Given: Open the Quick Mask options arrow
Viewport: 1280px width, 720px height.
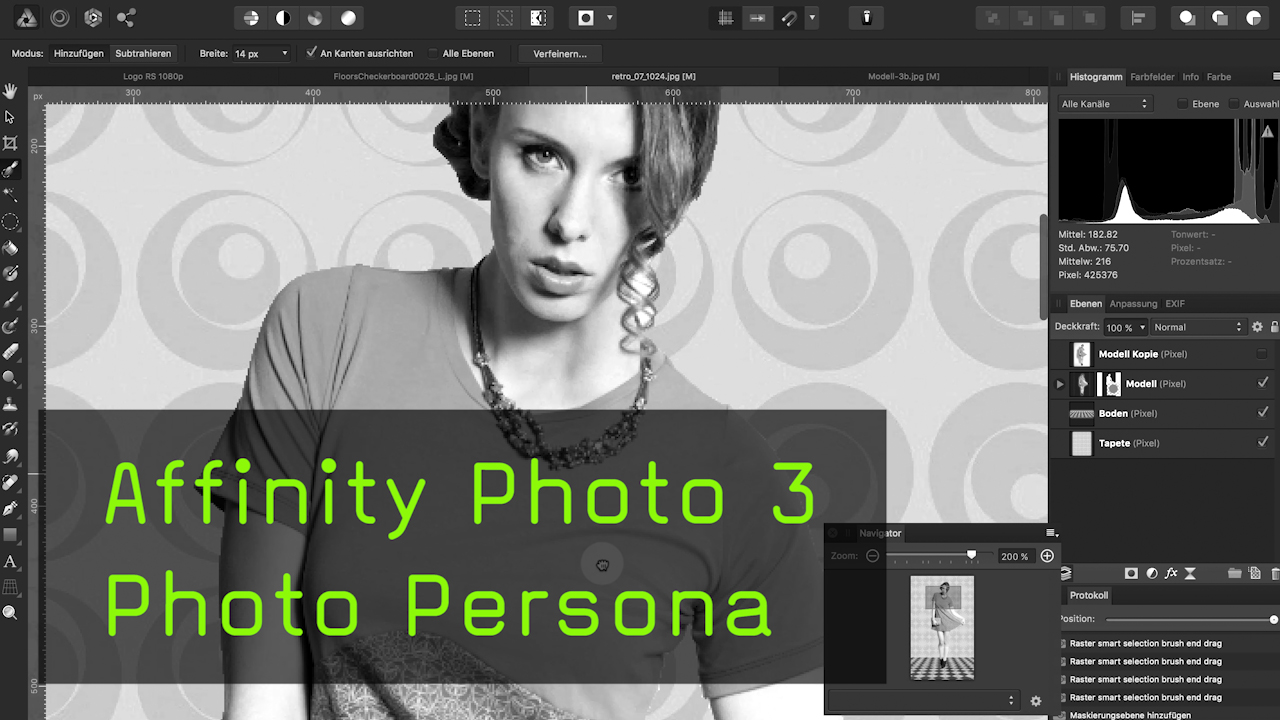Looking at the screenshot, I should (x=610, y=18).
